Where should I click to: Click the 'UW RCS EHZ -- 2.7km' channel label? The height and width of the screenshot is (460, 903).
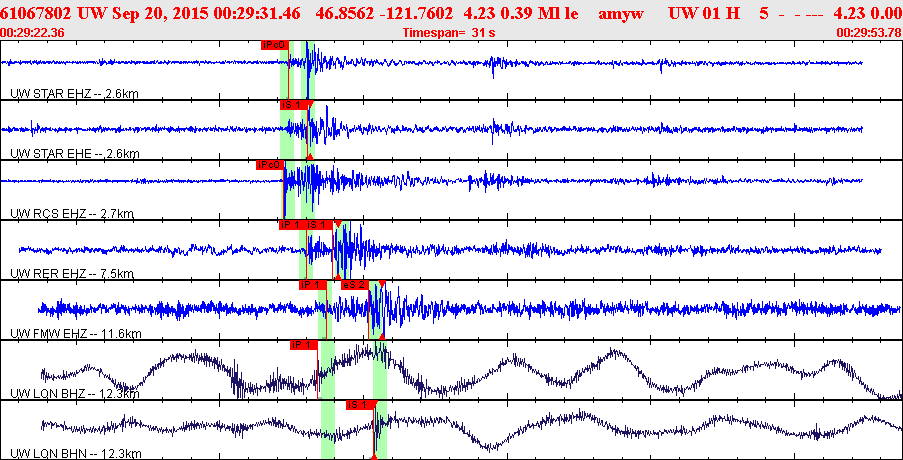pos(72,214)
